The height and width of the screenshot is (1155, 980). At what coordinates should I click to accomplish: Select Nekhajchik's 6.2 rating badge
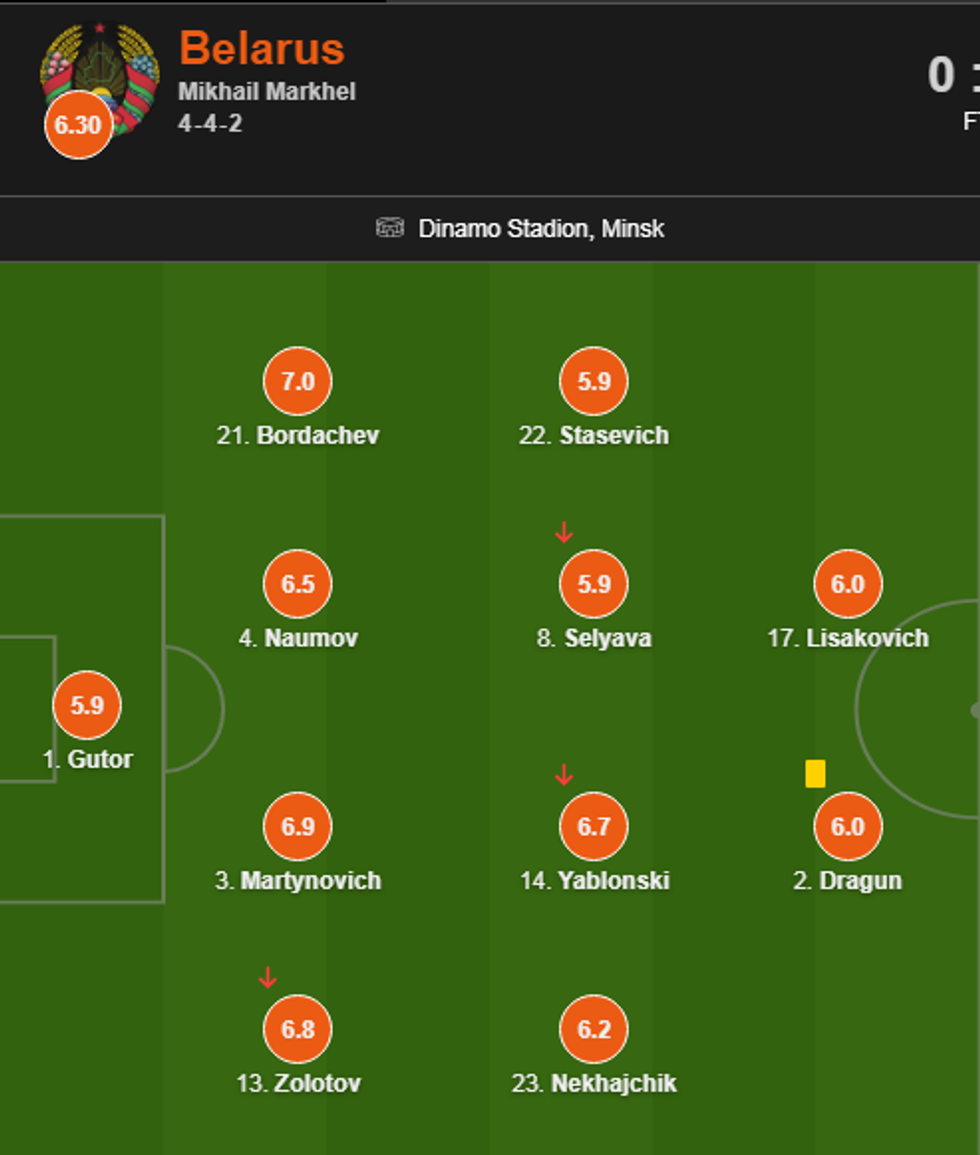(594, 1029)
